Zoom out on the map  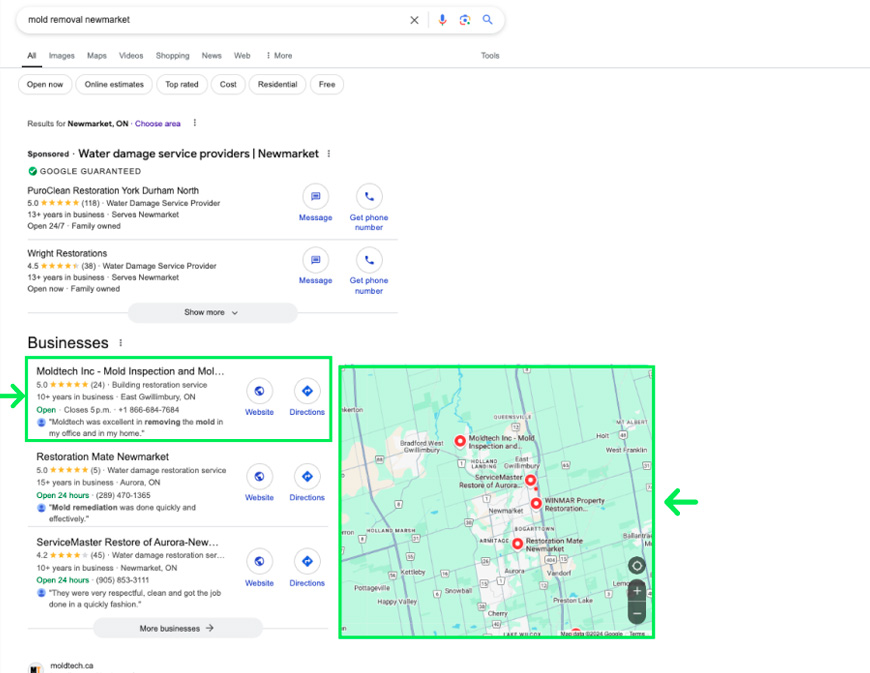(637, 612)
